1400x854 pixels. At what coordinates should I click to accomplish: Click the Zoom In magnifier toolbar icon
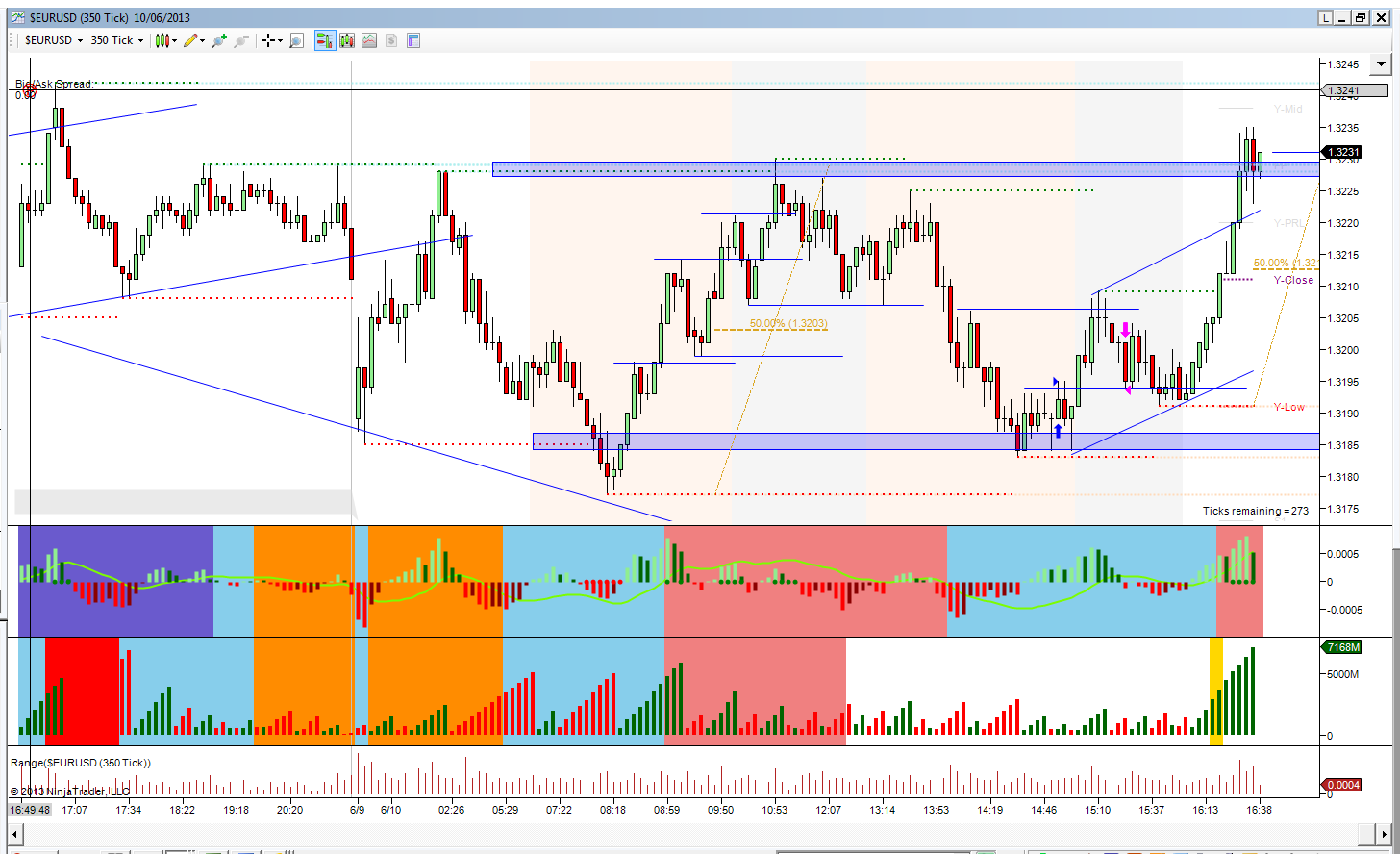[219, 40]
